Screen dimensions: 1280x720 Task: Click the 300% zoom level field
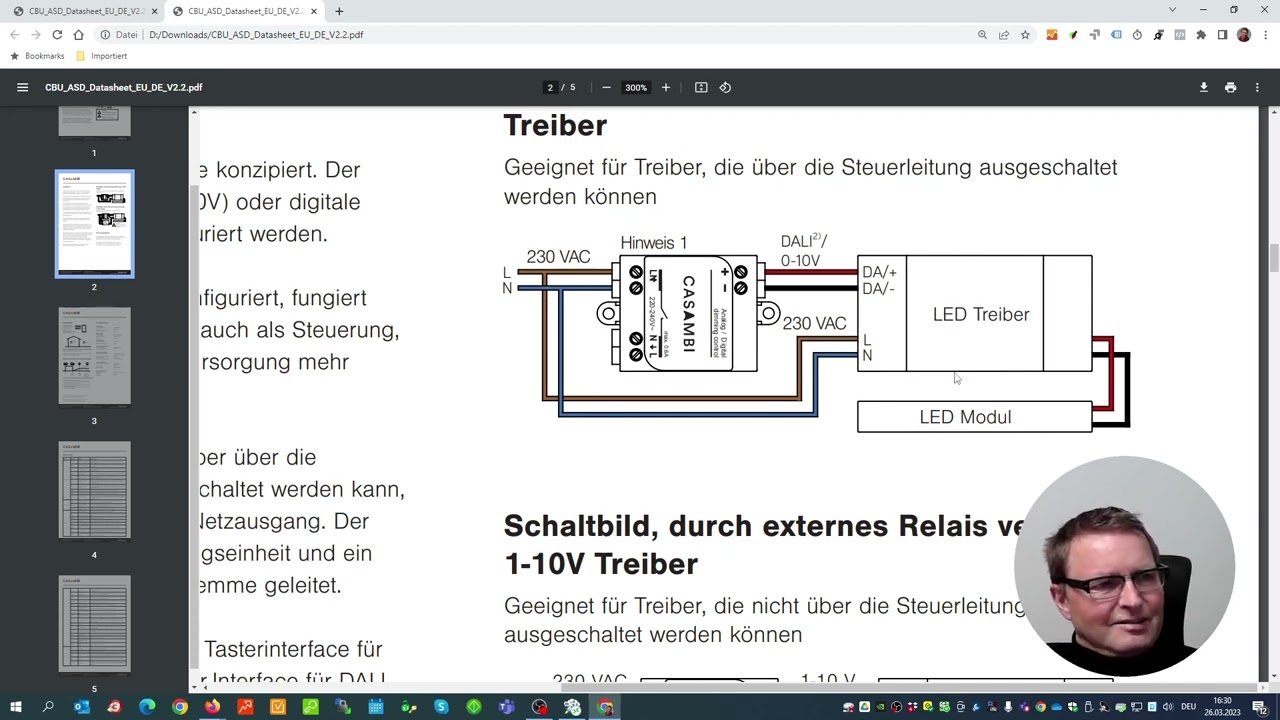[636, 87]
